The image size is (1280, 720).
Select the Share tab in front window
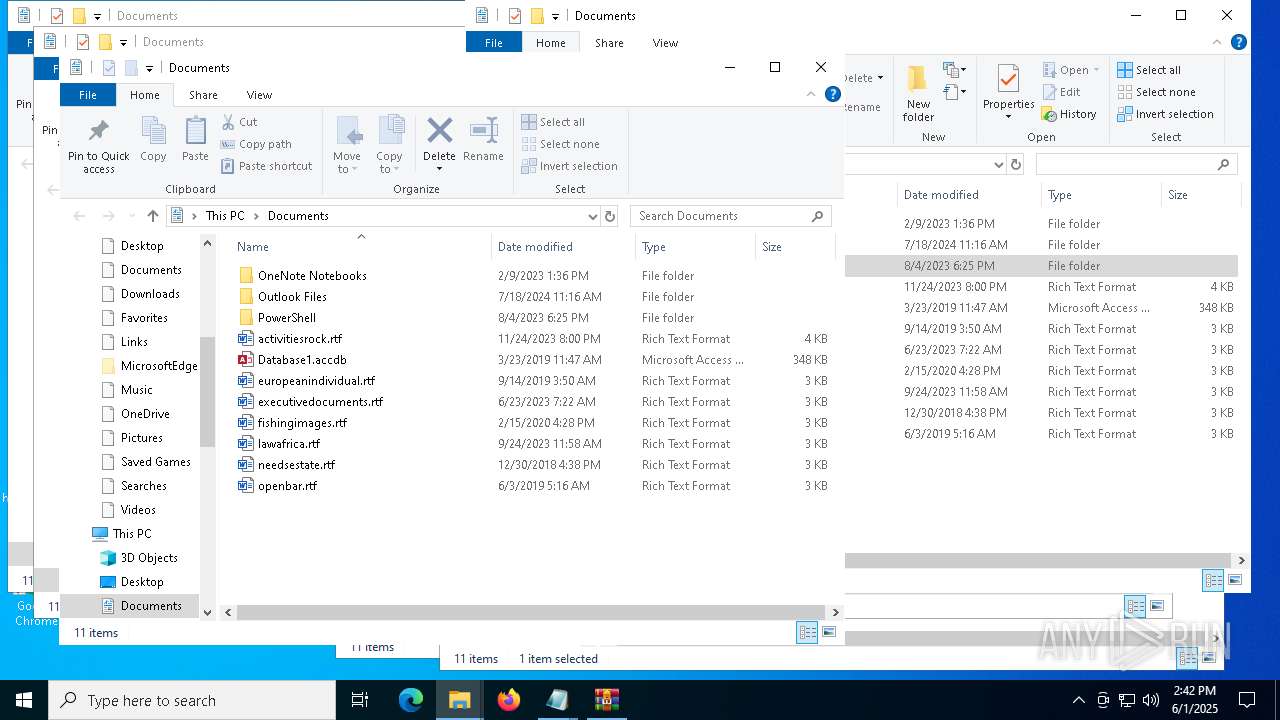point(203,95)
